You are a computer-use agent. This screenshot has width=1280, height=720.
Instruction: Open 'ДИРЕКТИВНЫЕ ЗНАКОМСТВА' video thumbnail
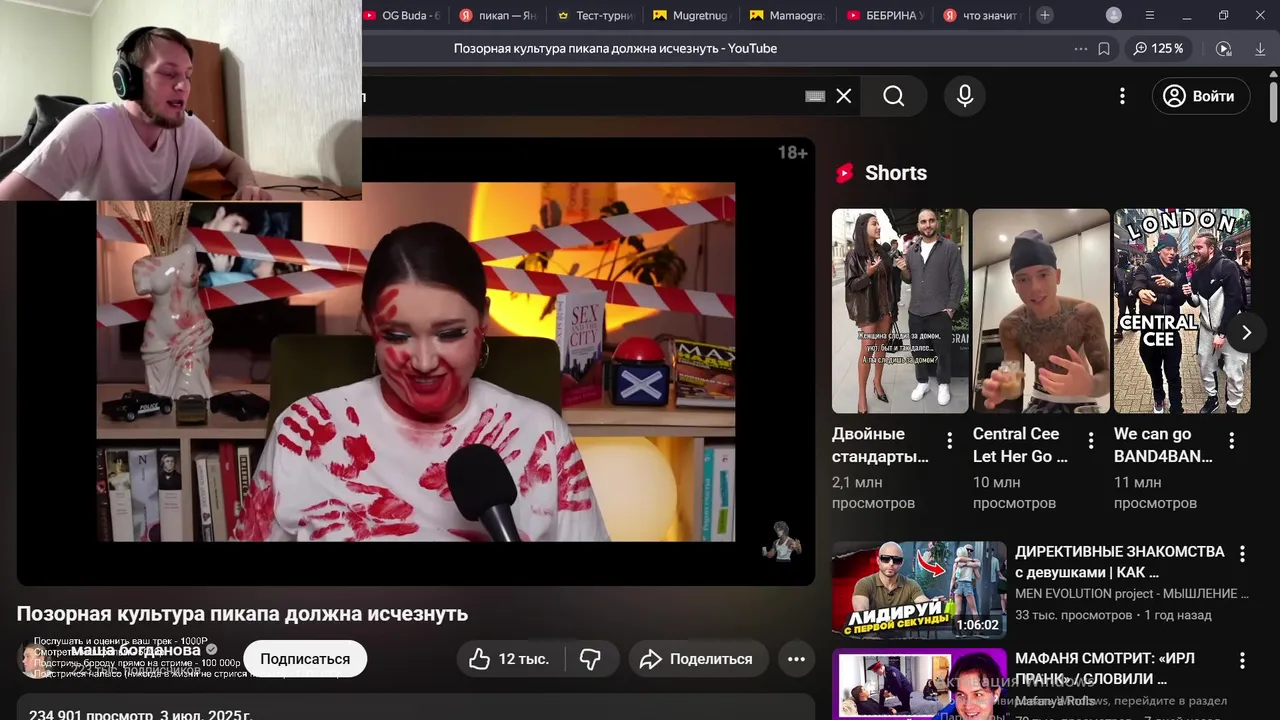pos(919,590)
